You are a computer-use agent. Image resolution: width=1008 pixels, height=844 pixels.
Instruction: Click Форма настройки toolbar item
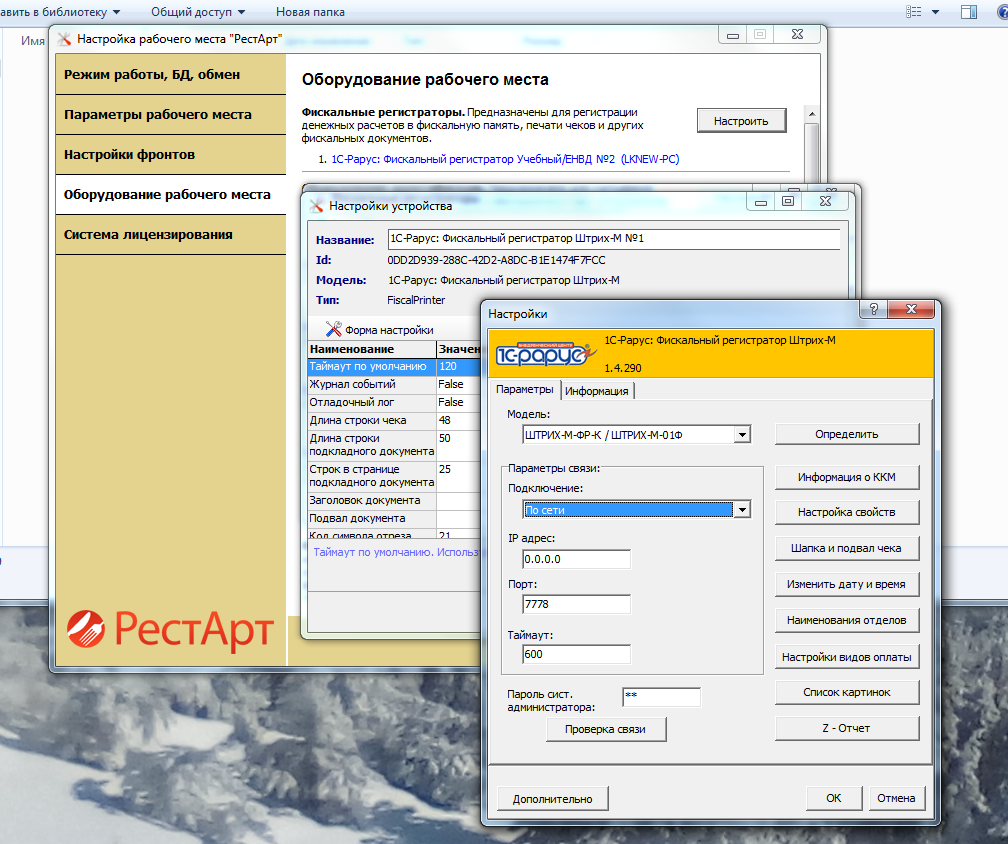click(380, 330)
